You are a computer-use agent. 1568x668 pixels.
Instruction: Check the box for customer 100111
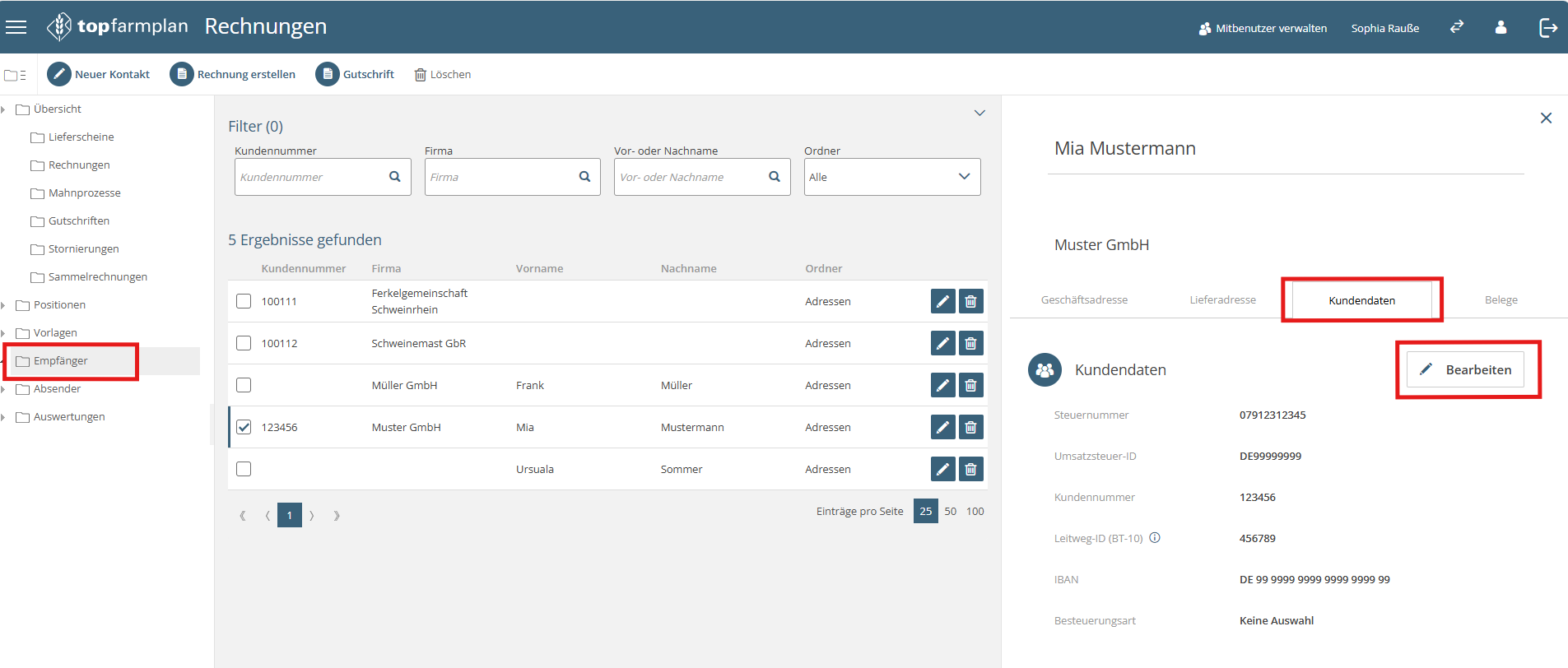[x=244, y=301]
